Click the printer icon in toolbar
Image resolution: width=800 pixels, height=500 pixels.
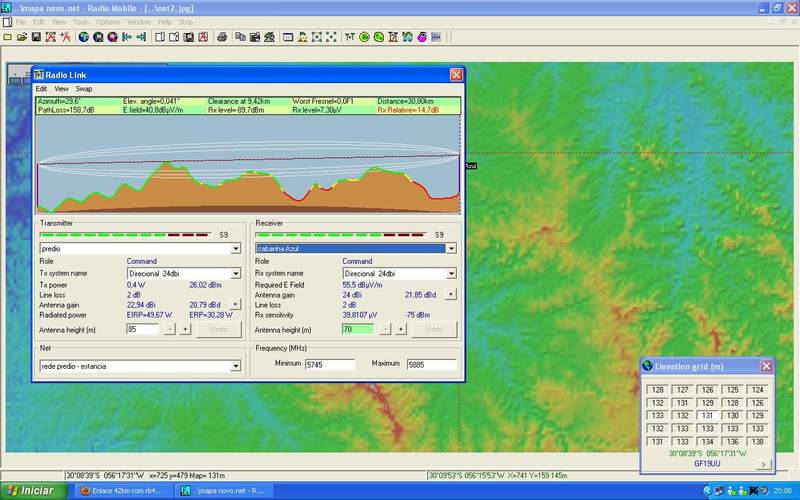coord(221,37)
